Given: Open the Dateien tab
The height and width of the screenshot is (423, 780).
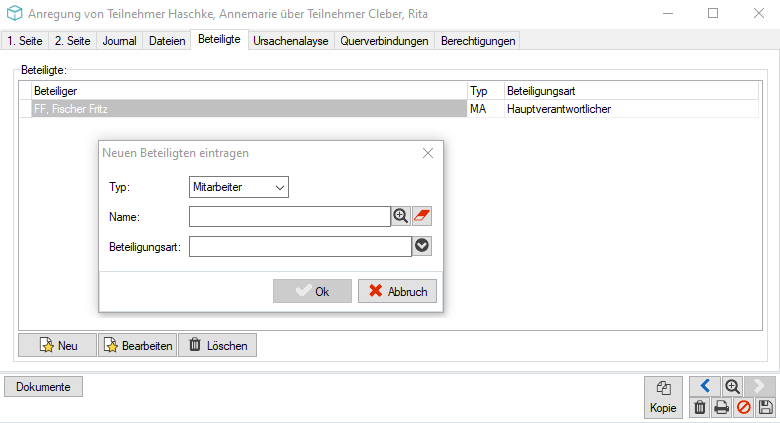Looking at the screenshot, I should click(167, 41).
